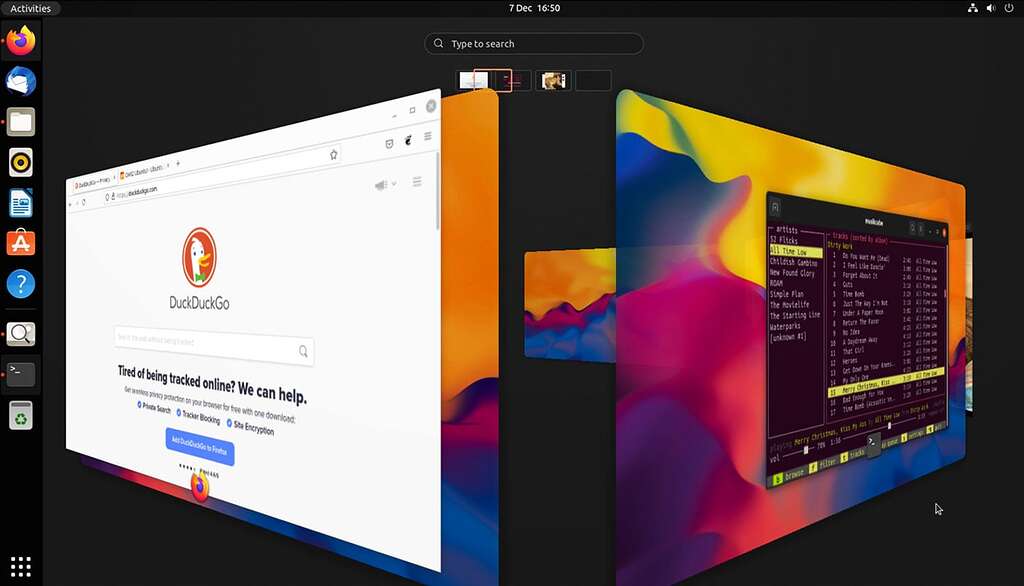Open the system status menu in the top bar
Viewport: 1024px width, 586px height.
(990, 8)
